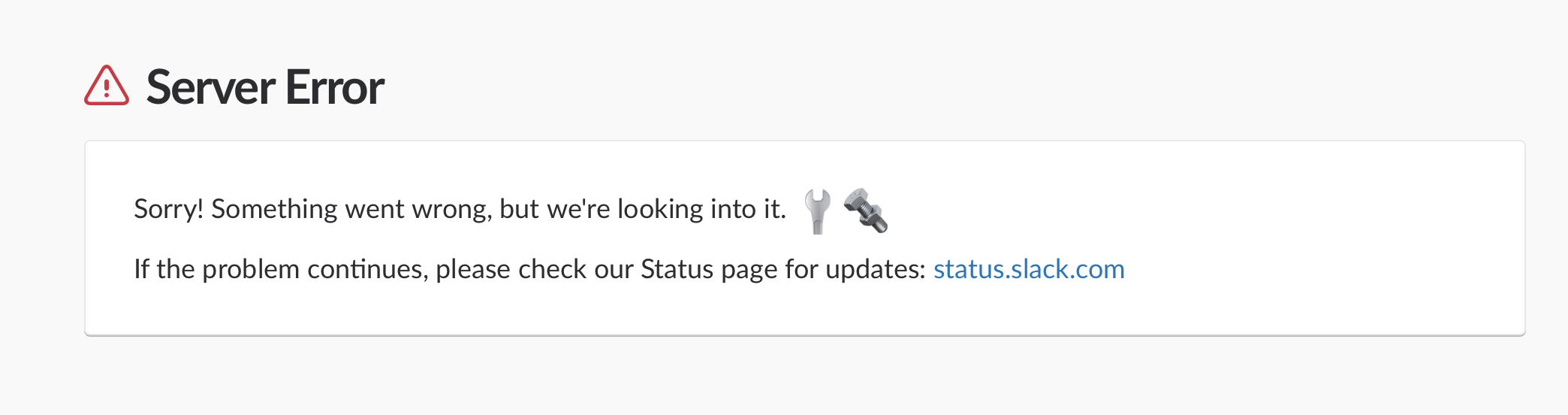Click the word "Status" before "page"
The height and width of the screenshot is (415, 1568).
[x=677, y=269]
